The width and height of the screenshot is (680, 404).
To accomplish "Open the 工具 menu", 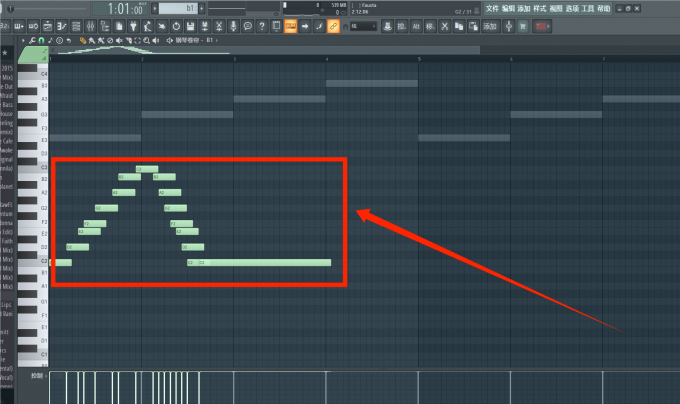I will tap(587, 8).
